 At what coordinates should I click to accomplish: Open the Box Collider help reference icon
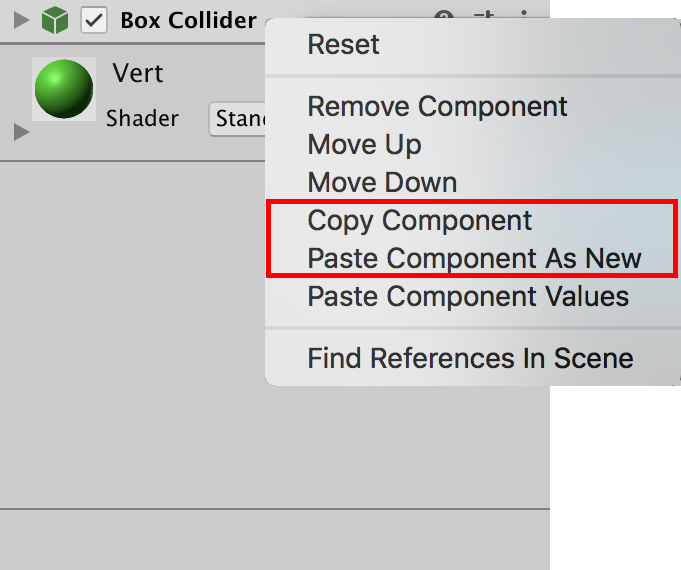click(x=444, y=15)
